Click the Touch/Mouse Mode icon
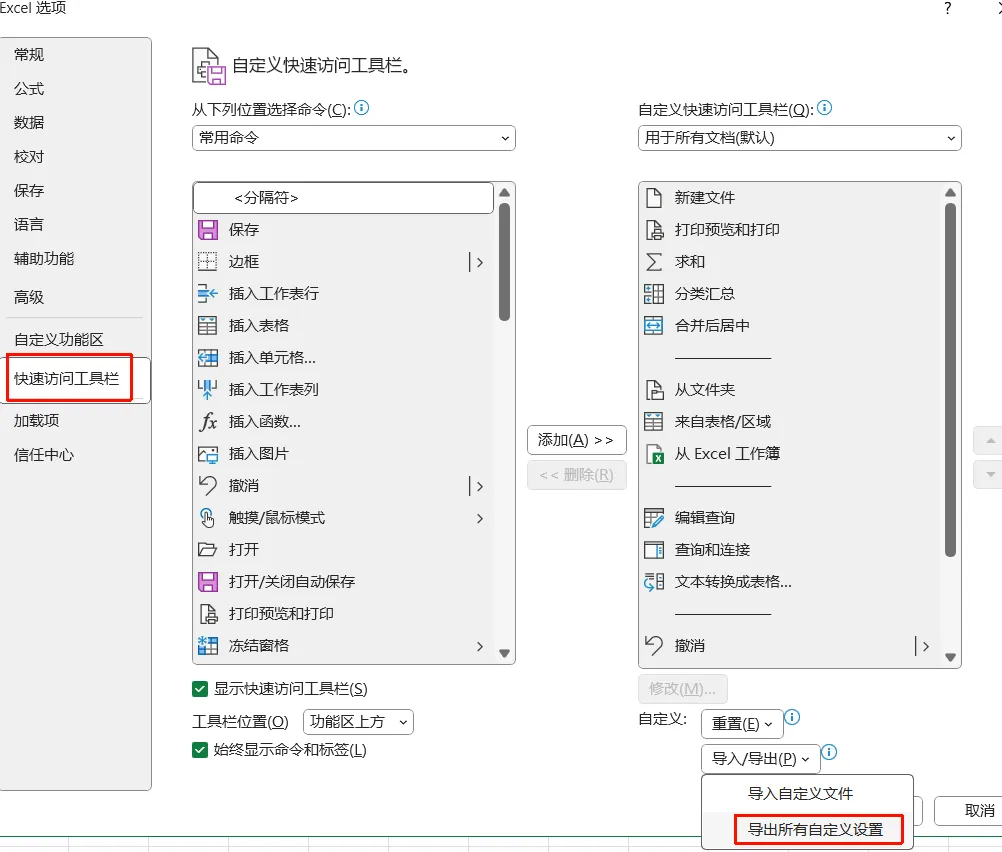Viewport: 1002px width, 852px height. pos(208,518)
